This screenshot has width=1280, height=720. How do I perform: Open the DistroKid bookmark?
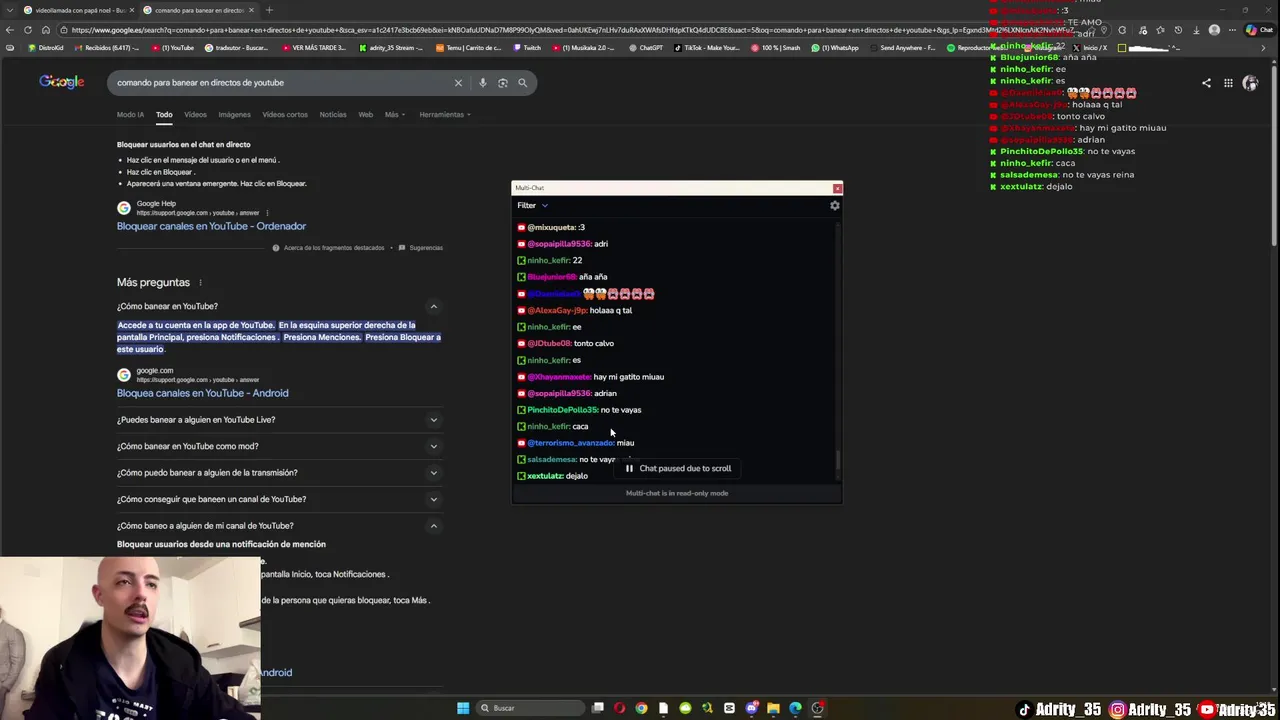(46, 48)
